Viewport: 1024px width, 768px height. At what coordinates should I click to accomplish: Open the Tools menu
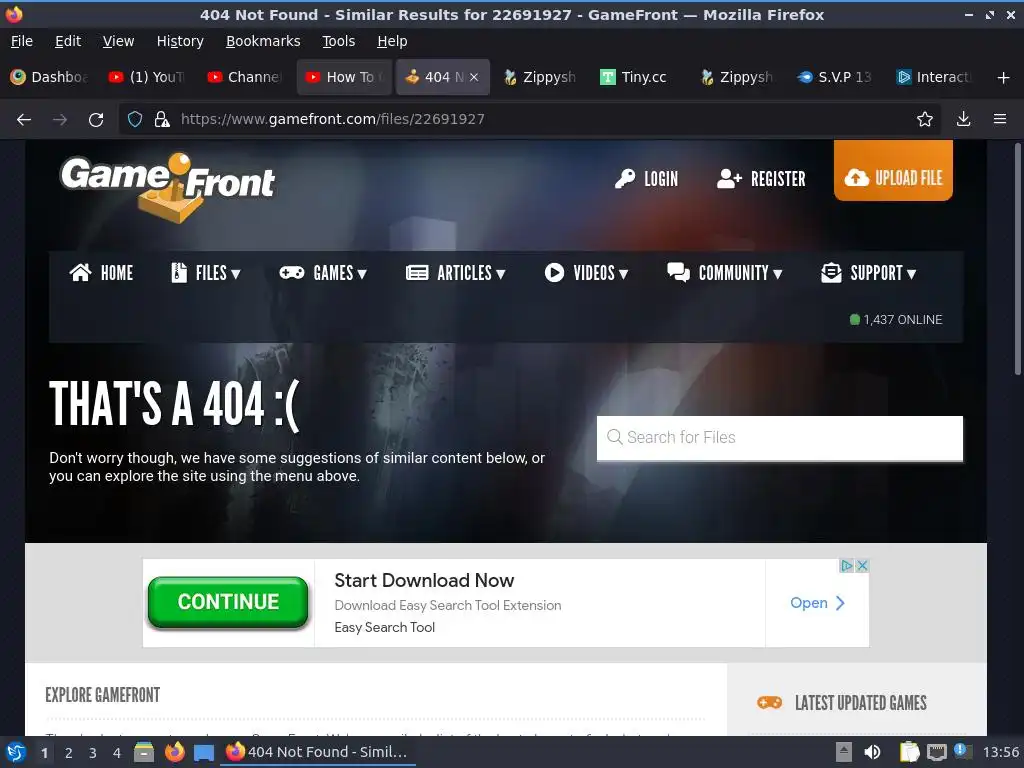(338, 41)
